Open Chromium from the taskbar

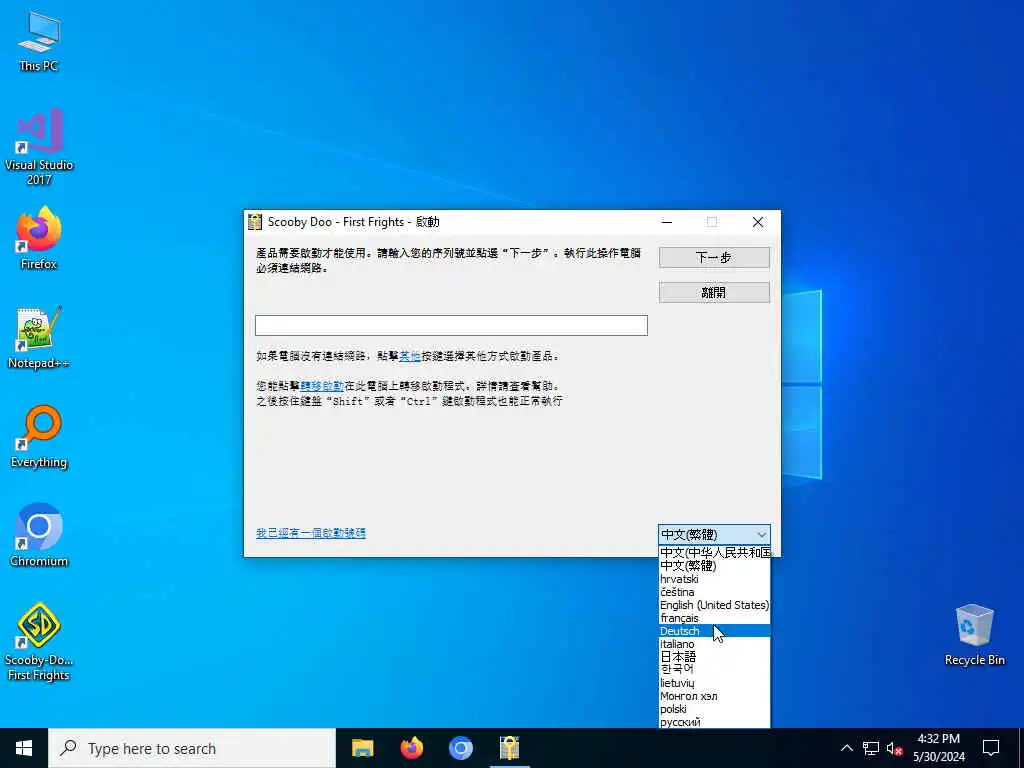tap(460, 748)
